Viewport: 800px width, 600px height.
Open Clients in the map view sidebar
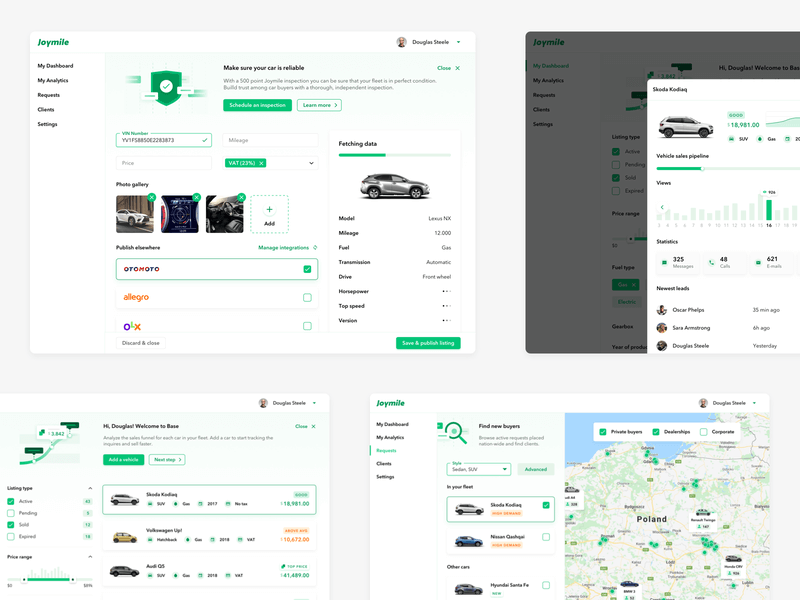383,464
